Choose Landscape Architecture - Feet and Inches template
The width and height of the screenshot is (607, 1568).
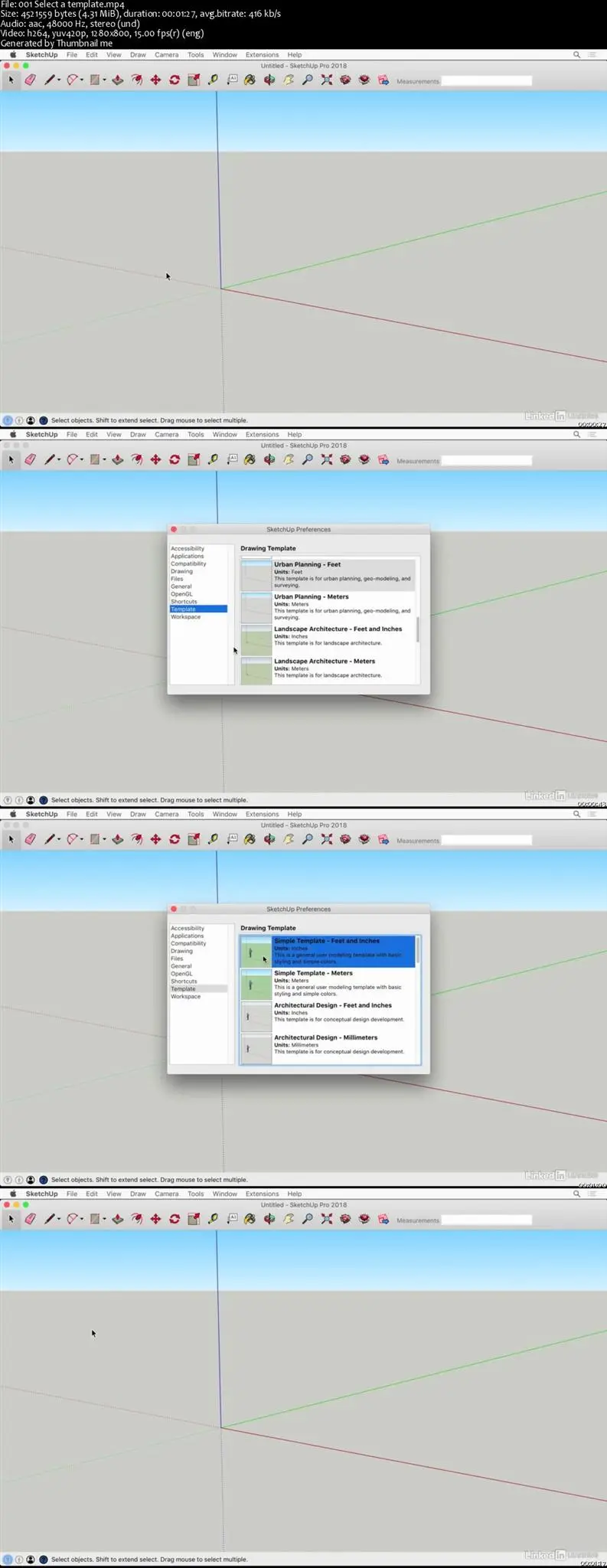click(x=328, y=639)
